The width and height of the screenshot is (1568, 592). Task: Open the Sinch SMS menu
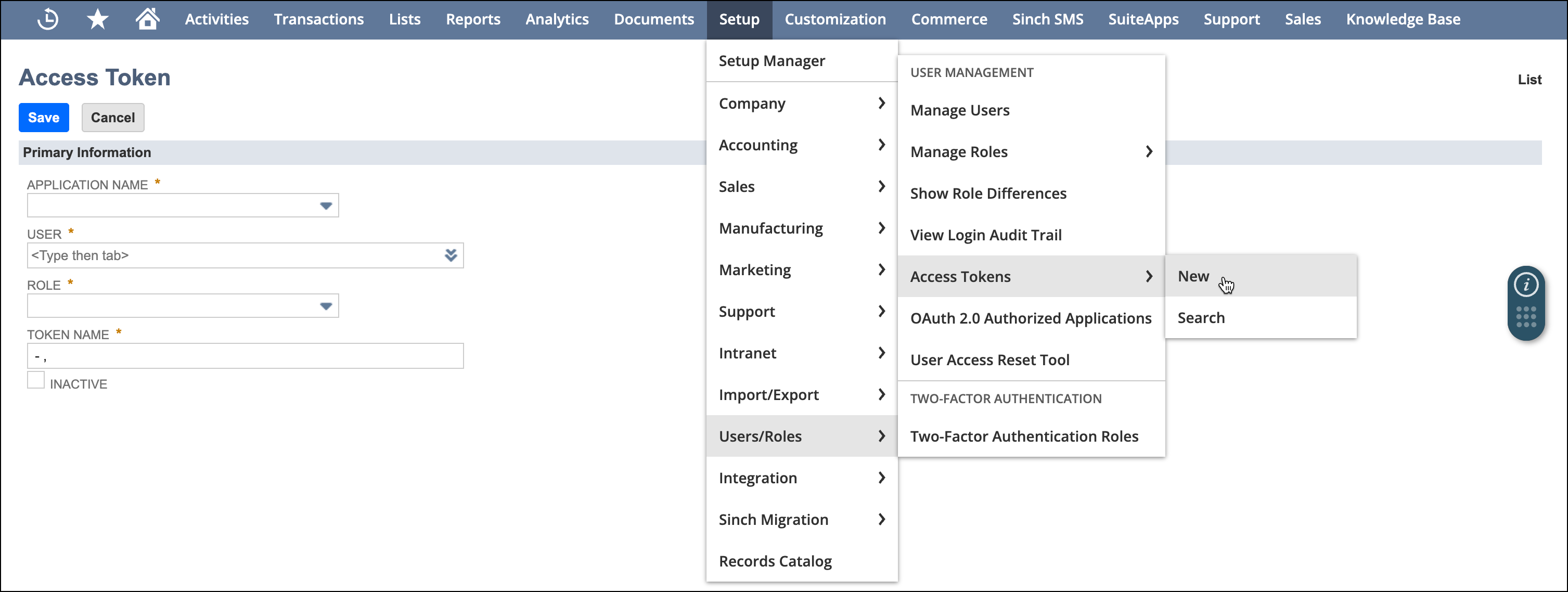[1048, 19]
